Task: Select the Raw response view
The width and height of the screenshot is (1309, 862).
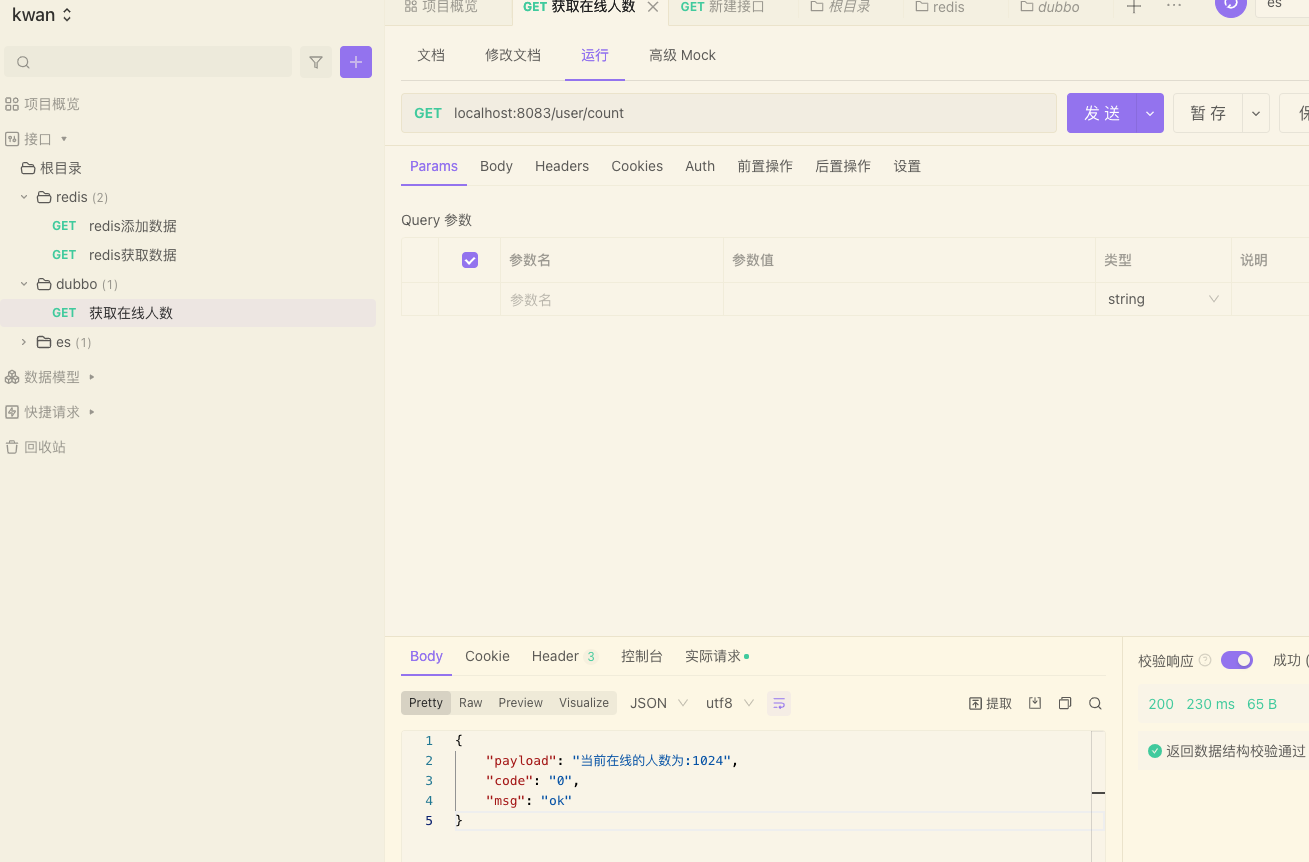Action: (x=470, y=703)
